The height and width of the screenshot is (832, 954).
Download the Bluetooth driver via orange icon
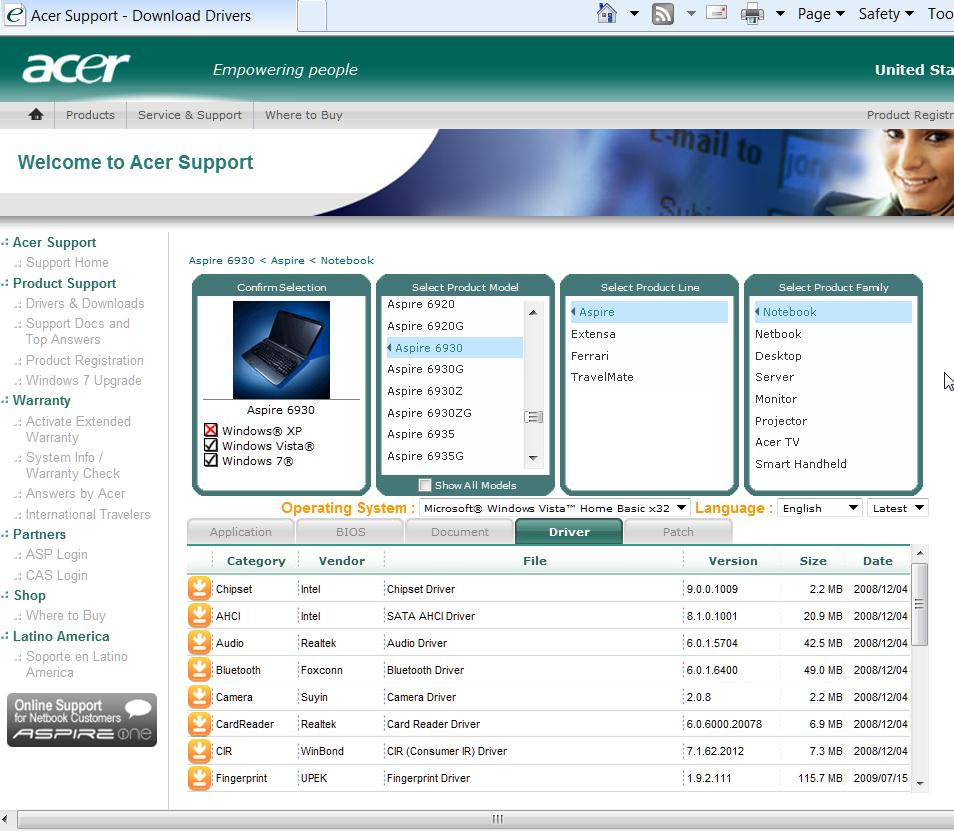(x=199, y=669)
